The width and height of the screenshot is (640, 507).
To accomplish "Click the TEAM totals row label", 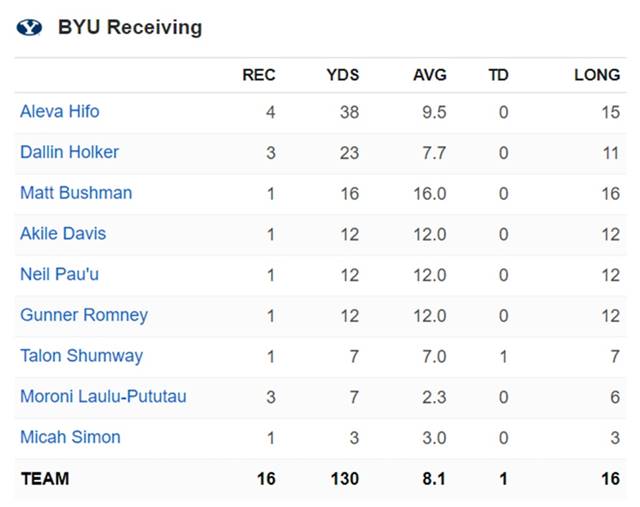I will click(45, 479).
